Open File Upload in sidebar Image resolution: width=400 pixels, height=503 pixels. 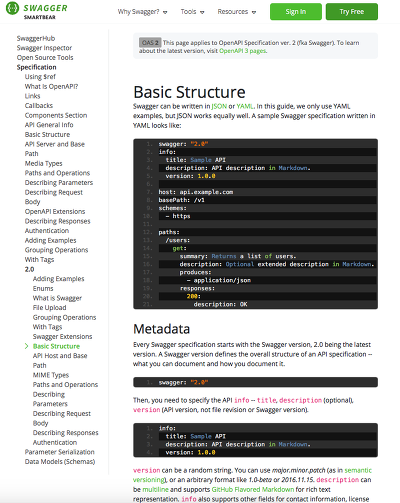(x=49, y=308)
